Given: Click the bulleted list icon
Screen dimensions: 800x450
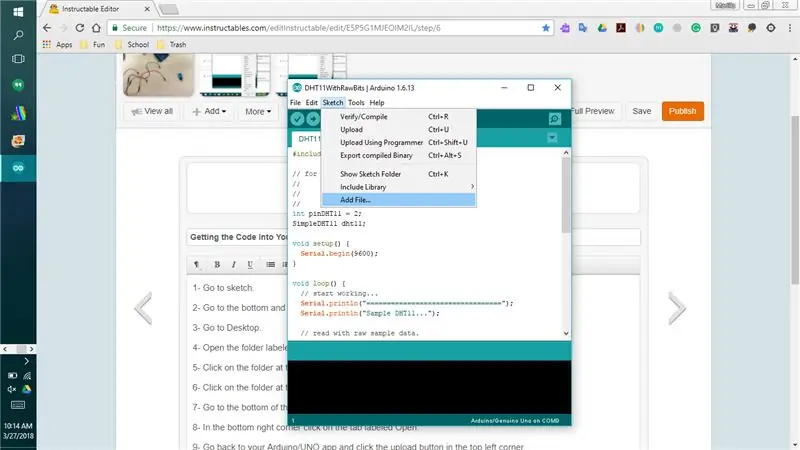Looking at the screenshot, I should [x=270, y=264].
